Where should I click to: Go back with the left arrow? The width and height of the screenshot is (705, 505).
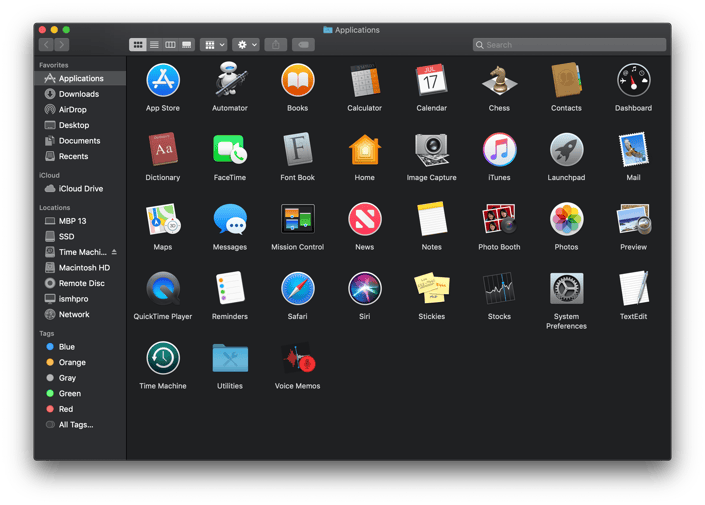[46, 45]
